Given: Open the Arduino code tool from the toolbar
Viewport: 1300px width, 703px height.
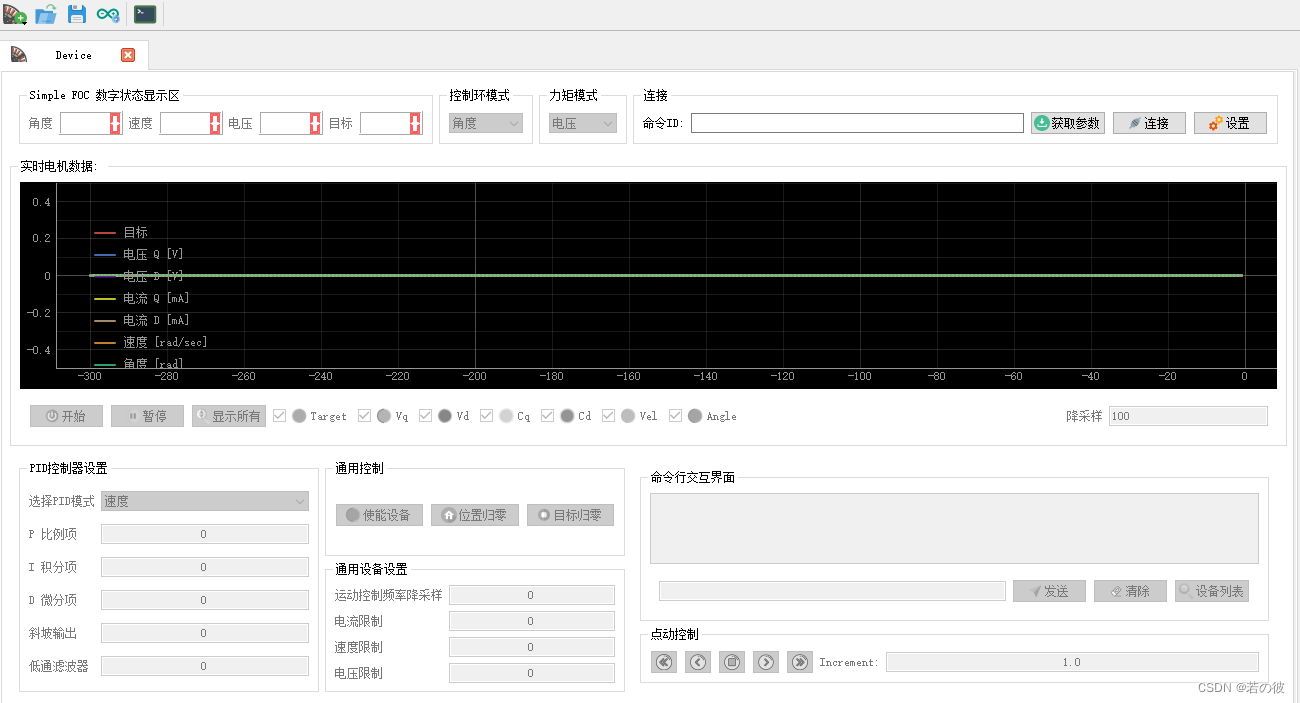Looking at the screenshot, I should (108, 14).
